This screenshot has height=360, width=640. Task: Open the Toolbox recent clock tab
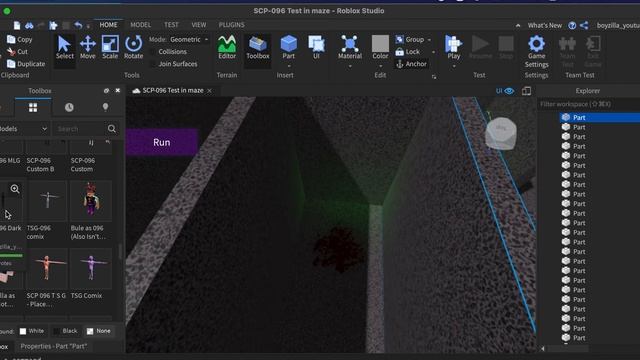coord(69,107)
